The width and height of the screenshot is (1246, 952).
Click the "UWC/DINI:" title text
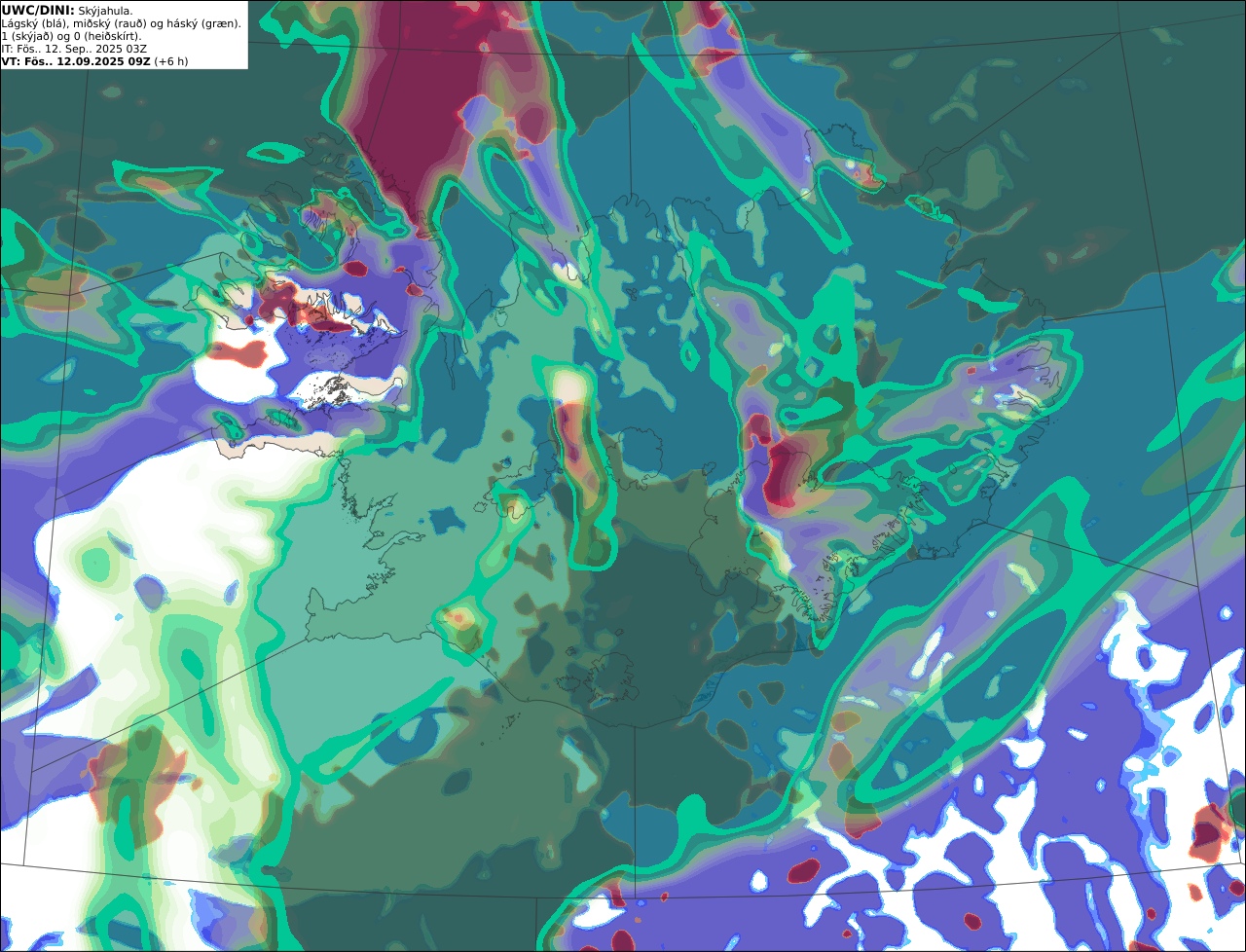38,10
